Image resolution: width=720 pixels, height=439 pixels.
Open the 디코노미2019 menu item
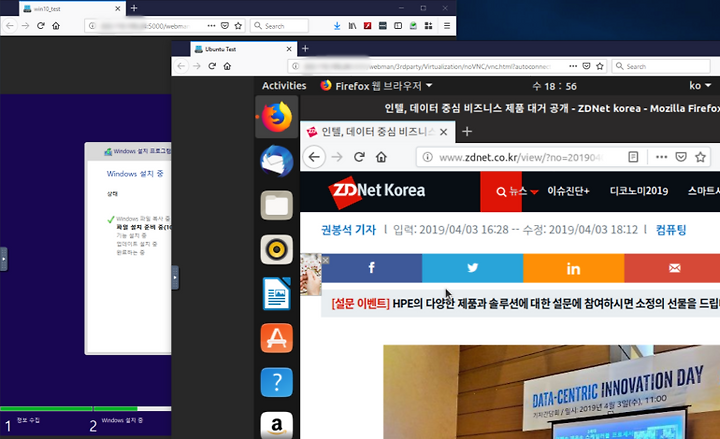tap(639, 191)
